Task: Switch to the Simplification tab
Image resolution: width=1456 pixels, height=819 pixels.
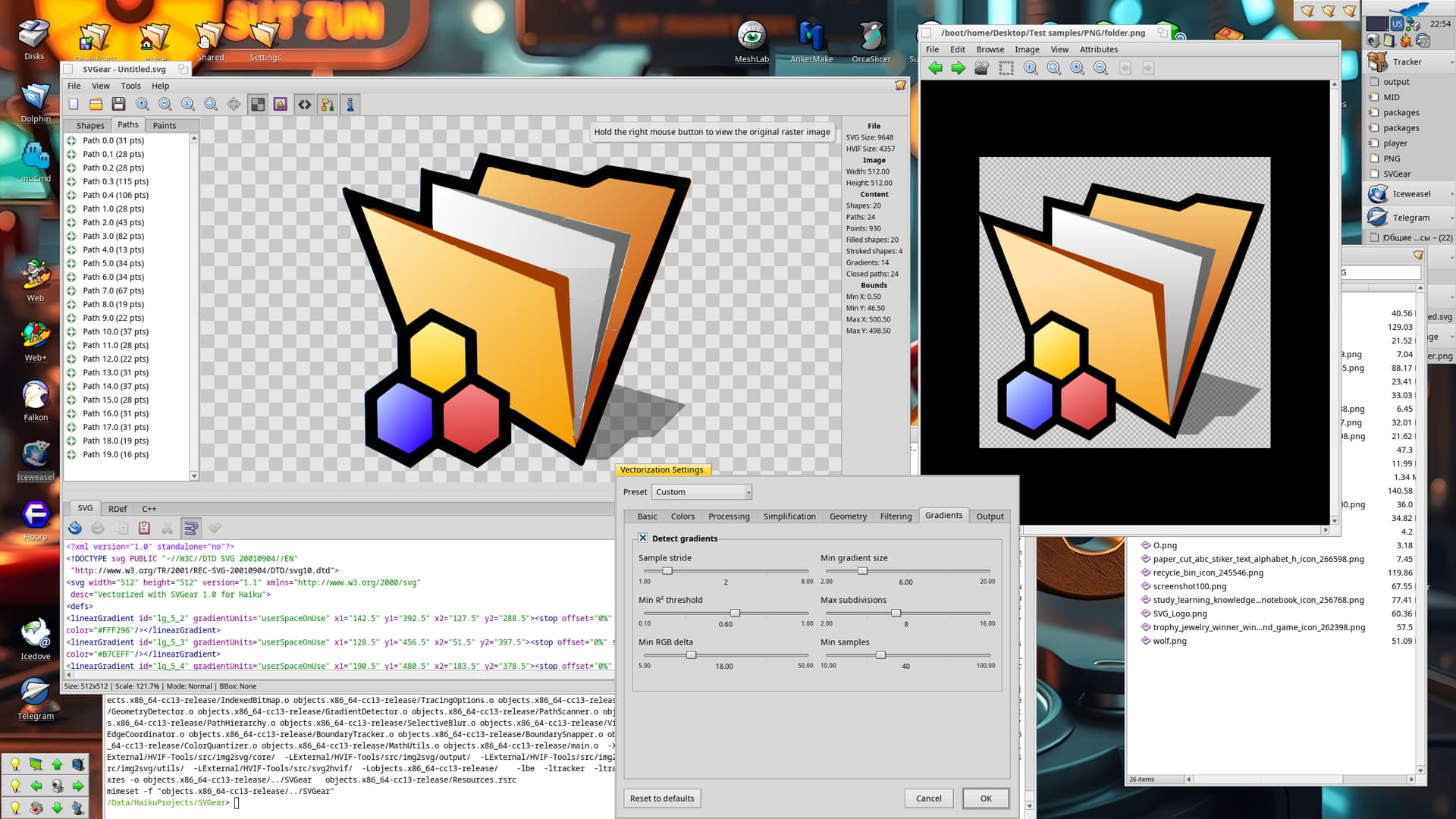Action: [x=789, y=516]
